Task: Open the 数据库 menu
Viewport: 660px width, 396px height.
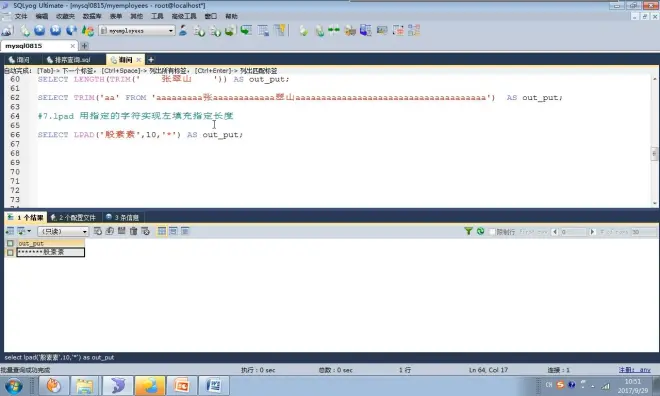Action: coord(92,16)
